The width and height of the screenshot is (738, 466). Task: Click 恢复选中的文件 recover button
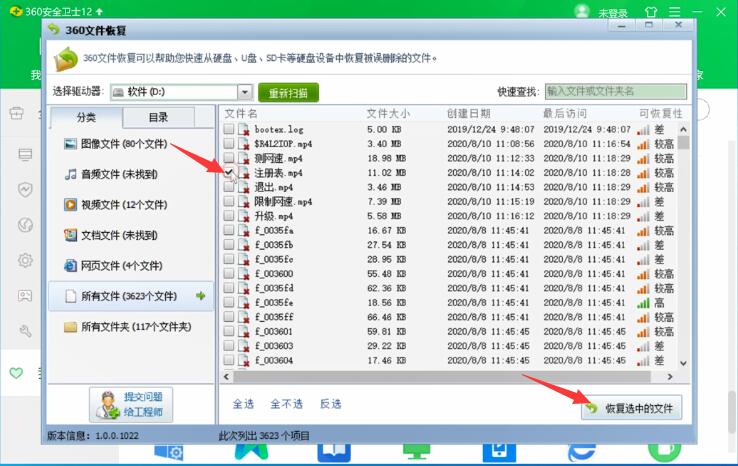[x=632, y=408]
